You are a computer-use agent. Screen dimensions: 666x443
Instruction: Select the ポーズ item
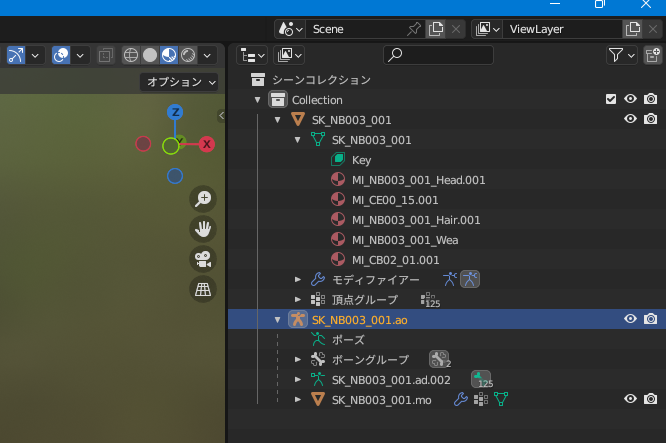pos(348,340)
